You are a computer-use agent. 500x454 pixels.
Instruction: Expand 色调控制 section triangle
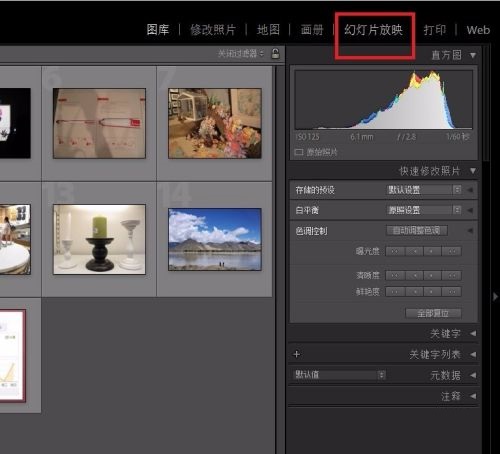tap(470, 231)
